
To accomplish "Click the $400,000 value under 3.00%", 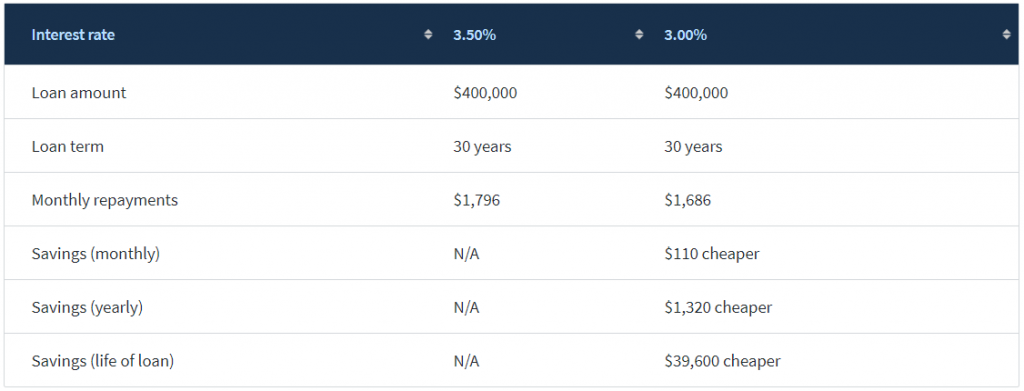I will point(696,93).
